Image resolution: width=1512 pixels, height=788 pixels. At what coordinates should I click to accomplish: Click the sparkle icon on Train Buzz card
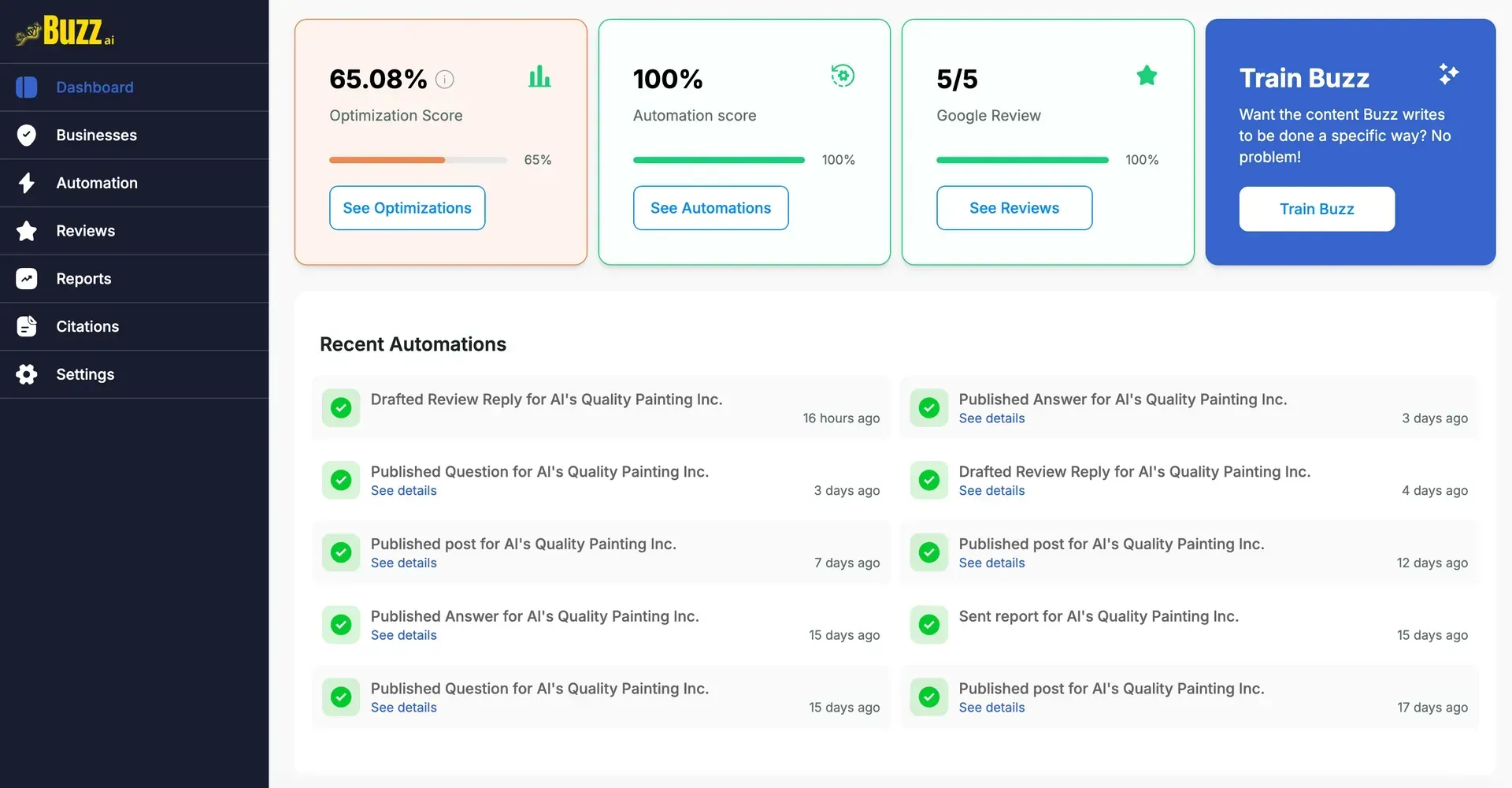coord(1448,74)
